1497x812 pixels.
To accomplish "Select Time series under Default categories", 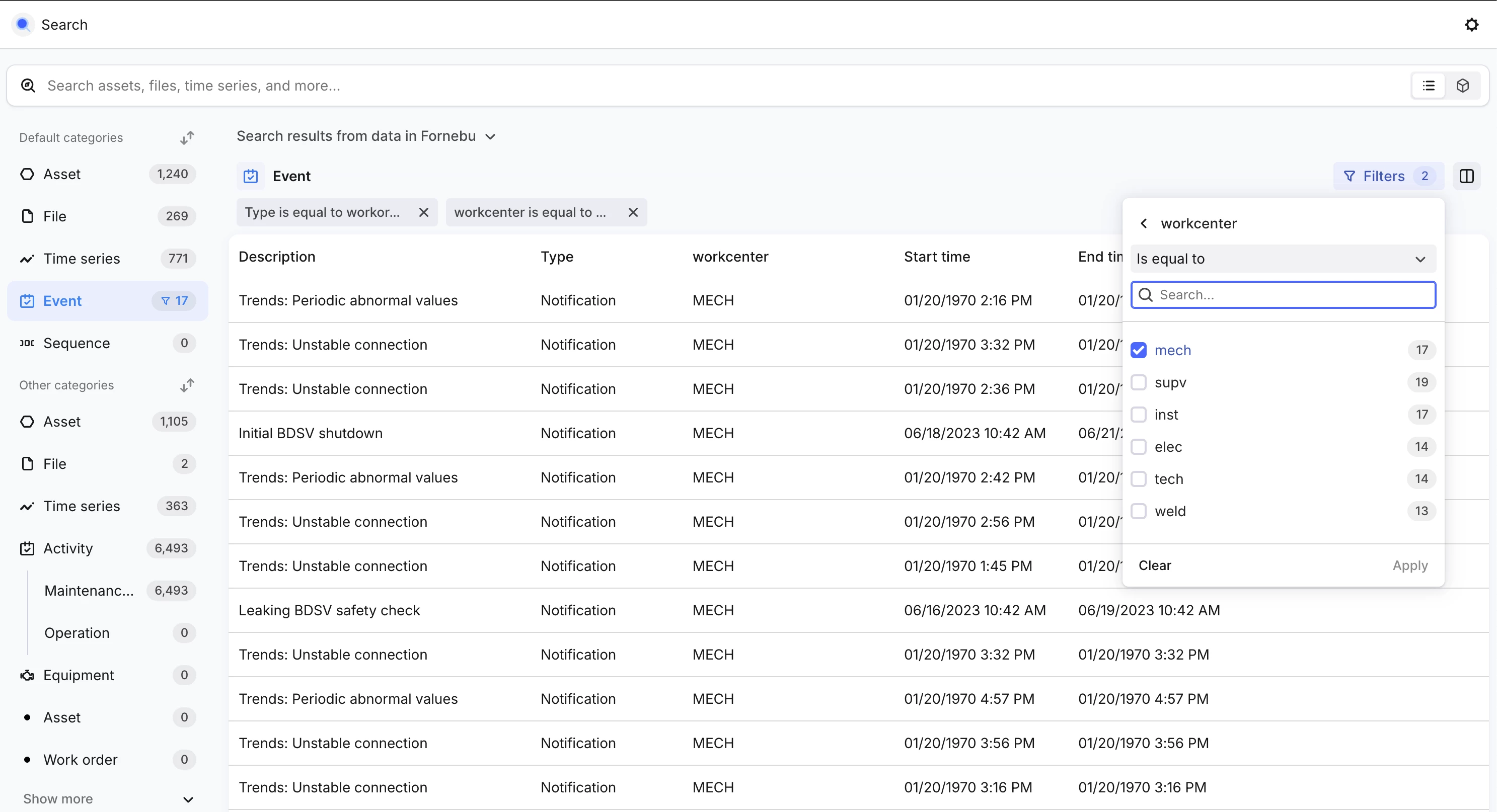I will [82, 259].
